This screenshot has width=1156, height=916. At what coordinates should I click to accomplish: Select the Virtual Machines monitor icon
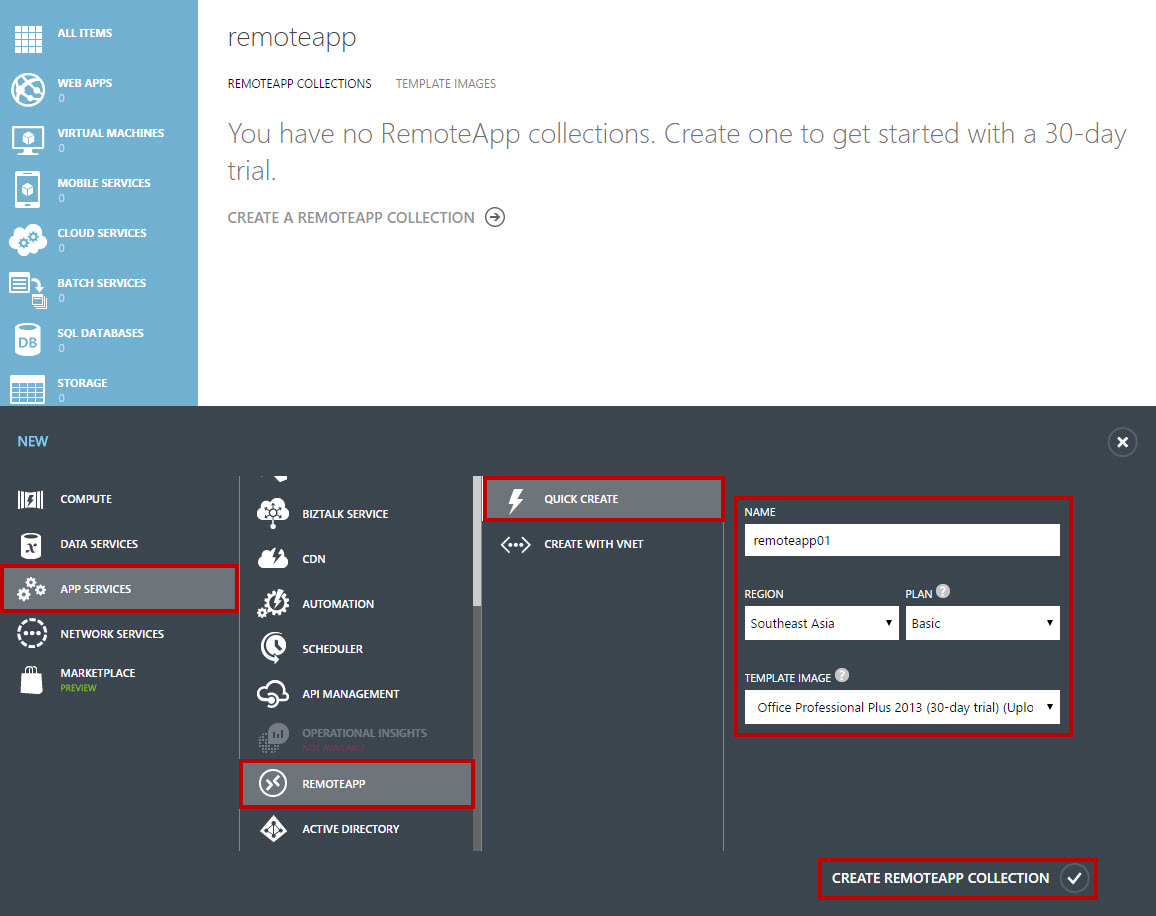coord(28,139)
